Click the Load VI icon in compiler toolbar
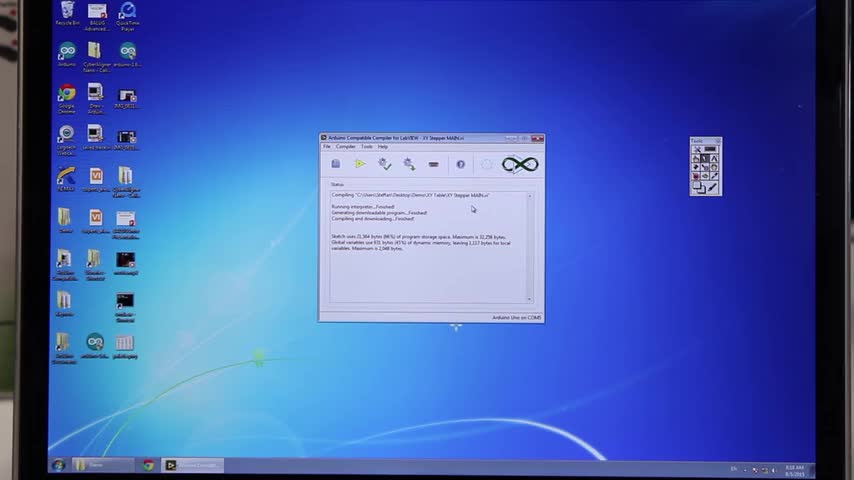The height and width of the screenshot is (480, 854). pyautogui.click(x=336, y=164)
